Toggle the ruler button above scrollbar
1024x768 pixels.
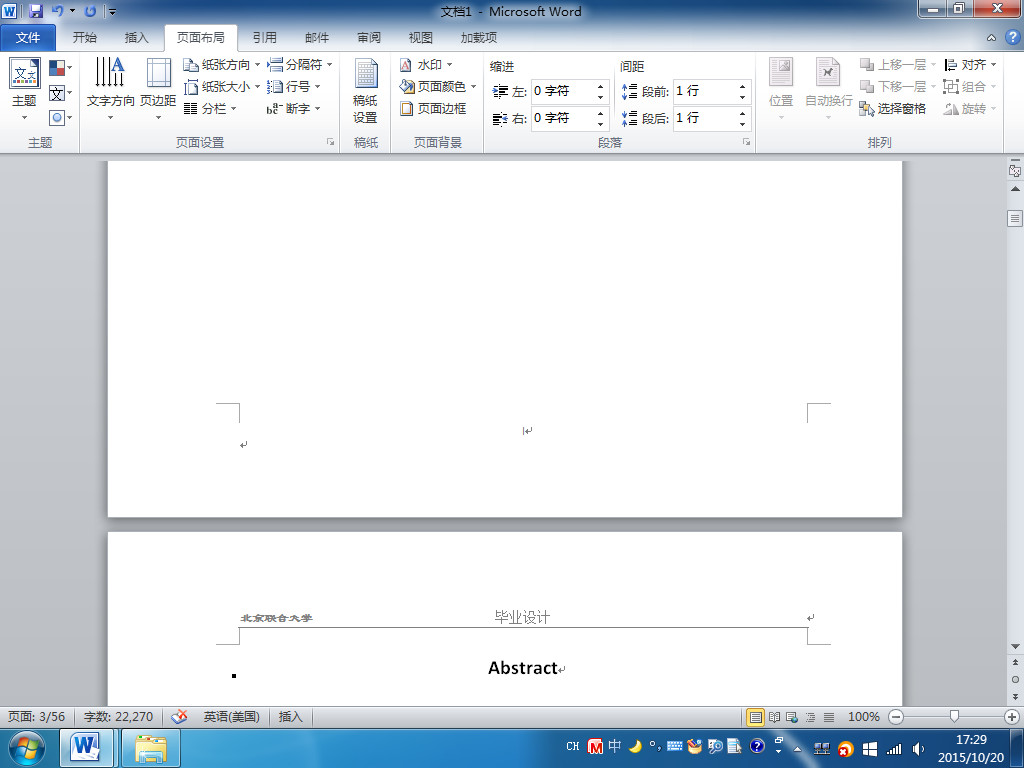(x=1015, y=170)
